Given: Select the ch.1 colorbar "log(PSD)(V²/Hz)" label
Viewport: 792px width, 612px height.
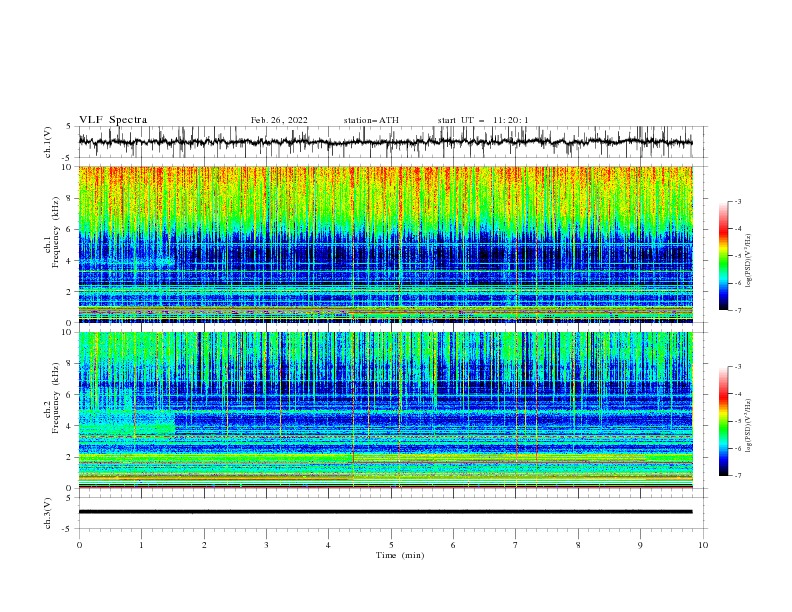Looking at the screenshot, I should click(748, 261).
